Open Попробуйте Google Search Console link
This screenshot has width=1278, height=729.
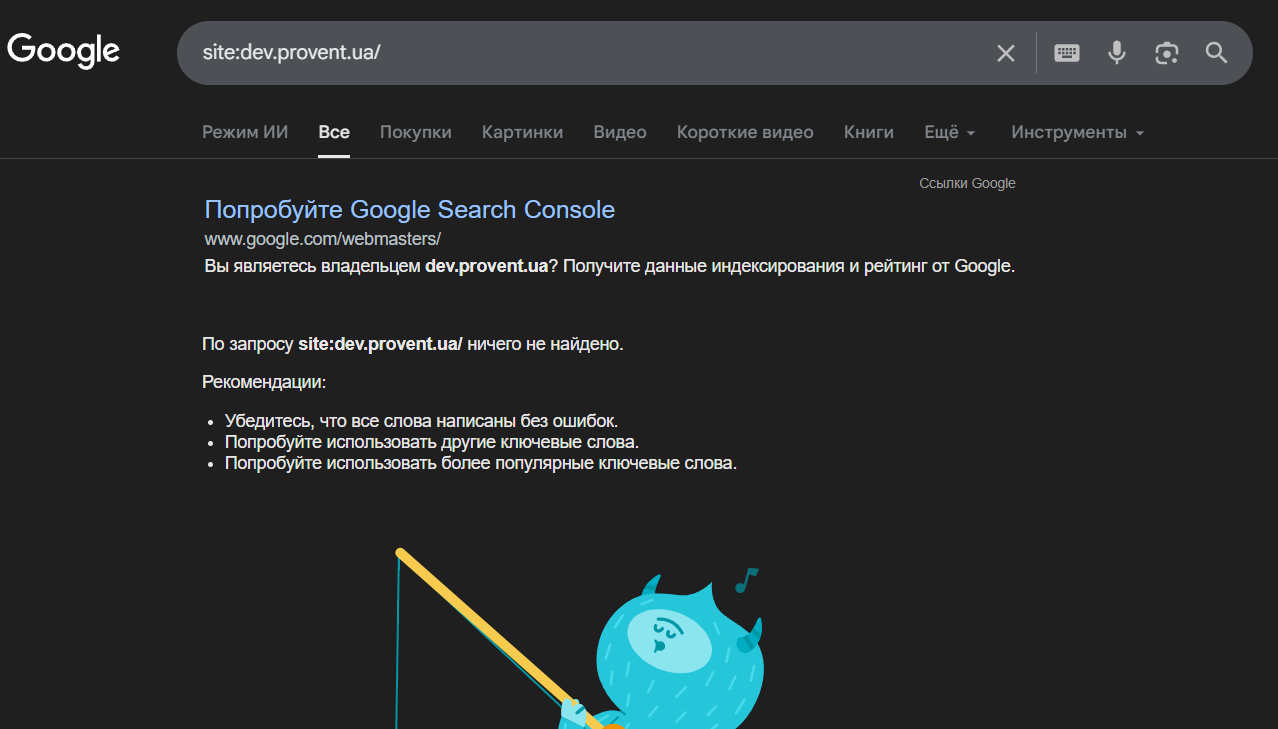pyautogui.click(x=410, y=209)
